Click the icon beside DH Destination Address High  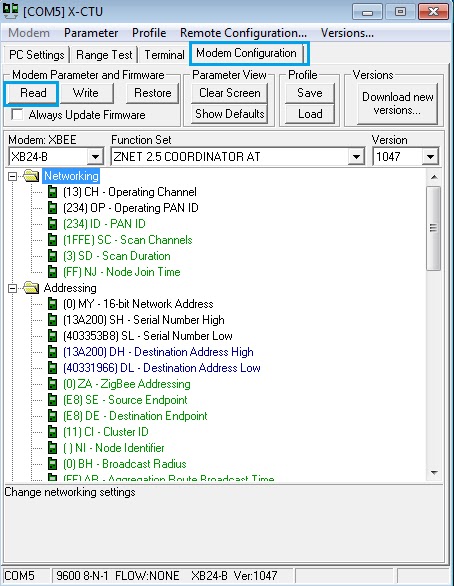[53, 352]
